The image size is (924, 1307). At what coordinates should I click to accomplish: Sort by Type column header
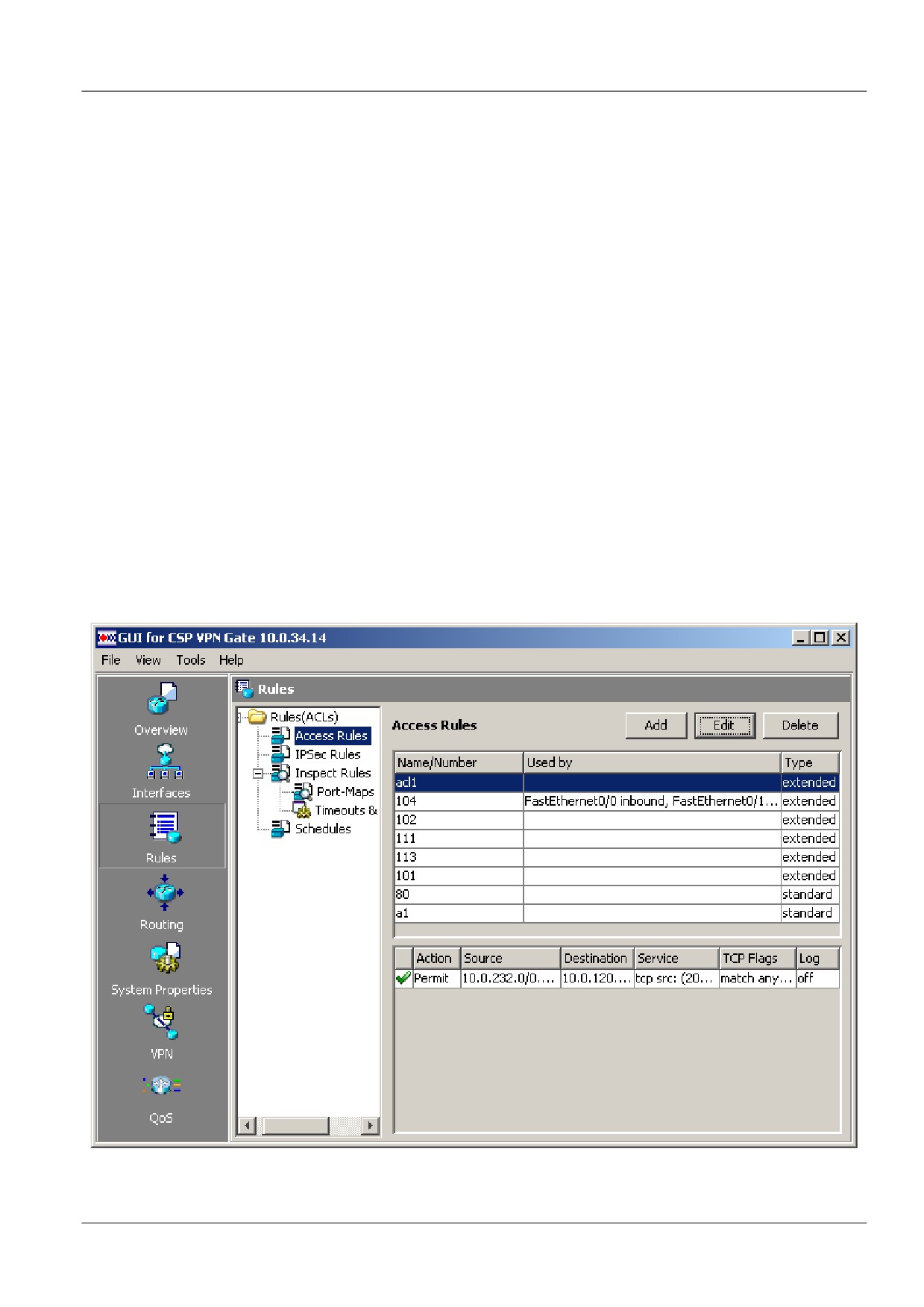click(x=810, y=762)
